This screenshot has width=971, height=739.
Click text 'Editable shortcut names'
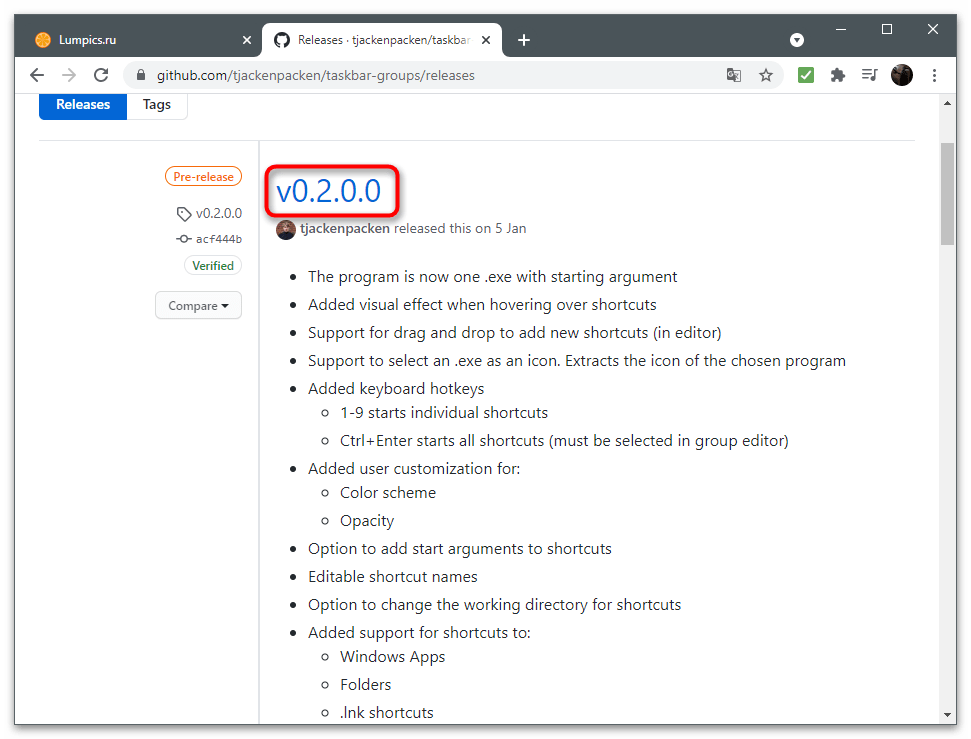pyautogui.click(x=393, y=577)
